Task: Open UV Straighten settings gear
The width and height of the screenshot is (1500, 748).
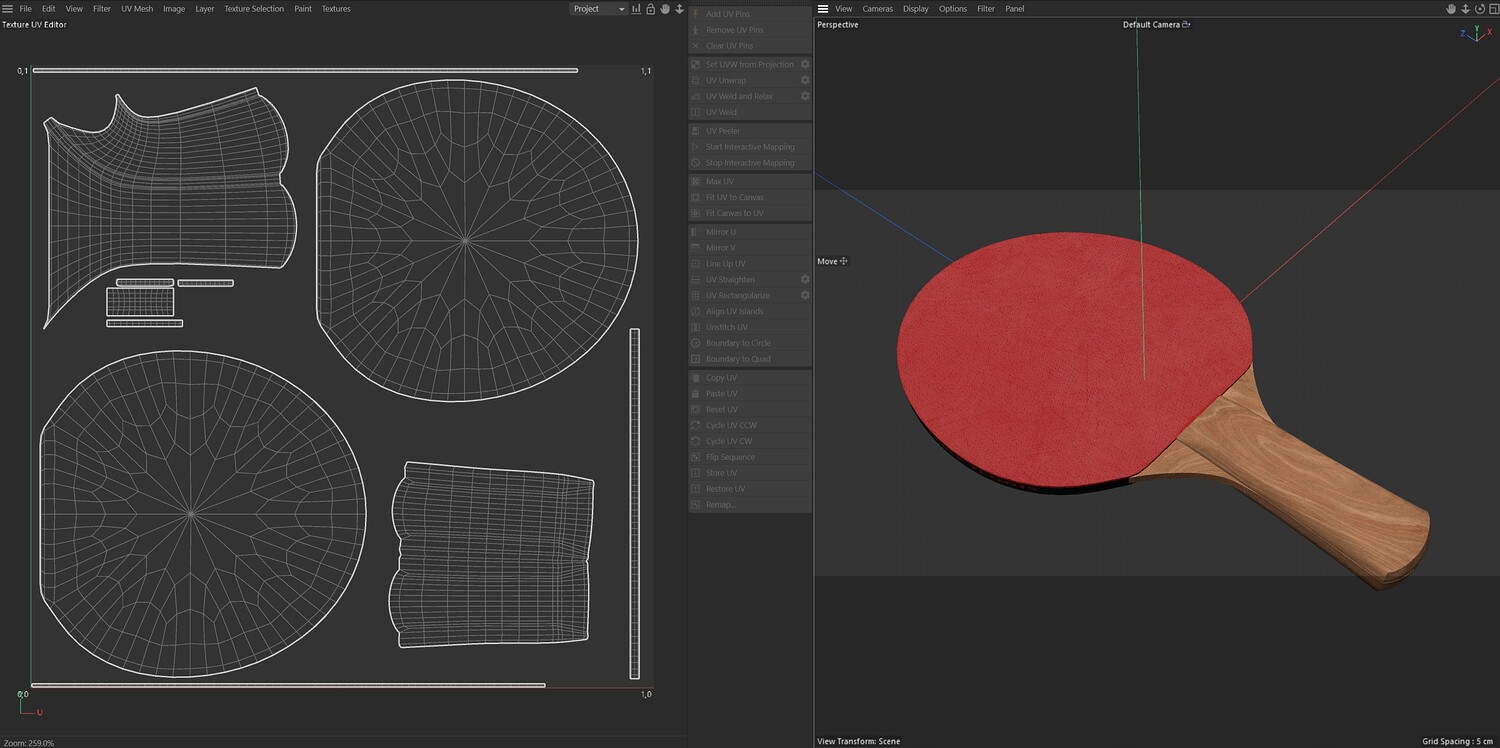Action: 805,280
